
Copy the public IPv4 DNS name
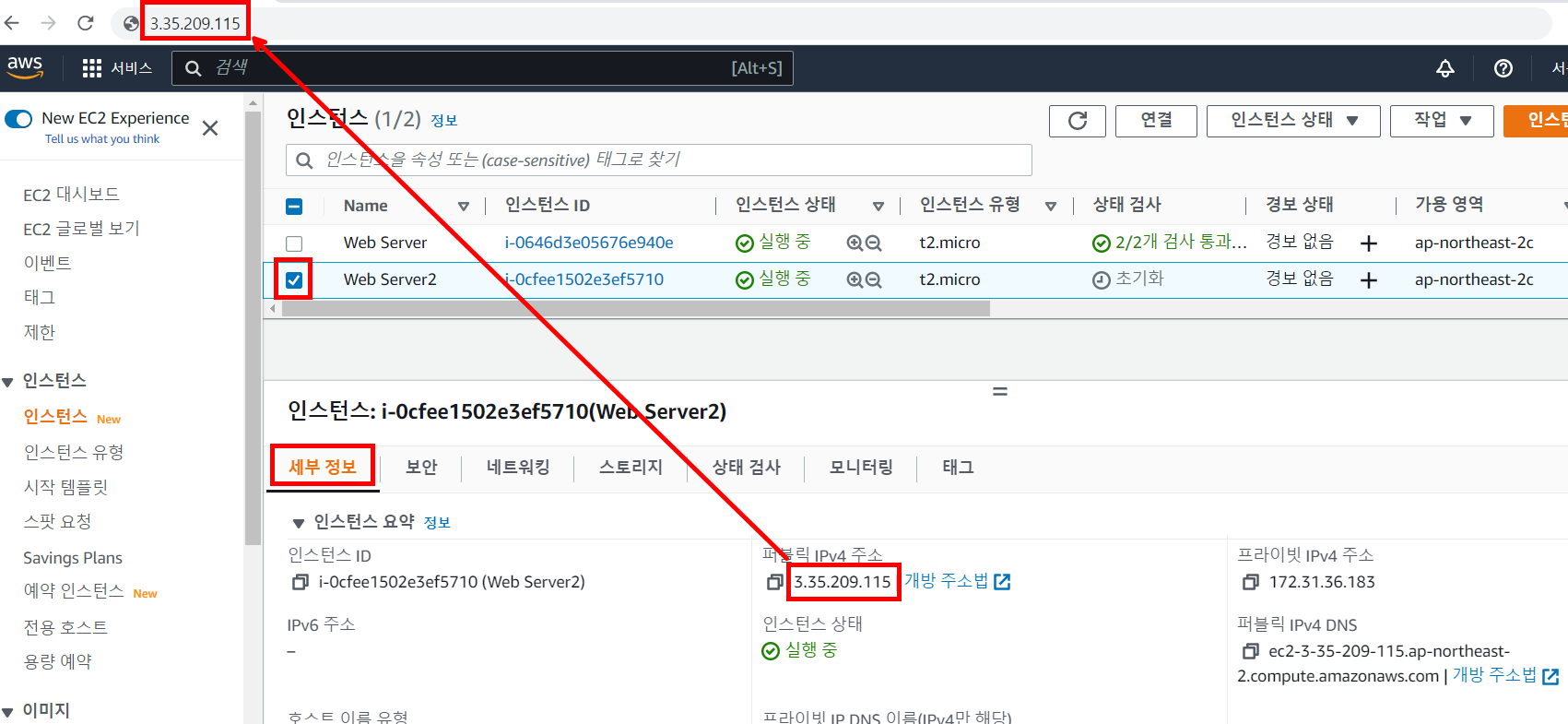click(1250, 651)
